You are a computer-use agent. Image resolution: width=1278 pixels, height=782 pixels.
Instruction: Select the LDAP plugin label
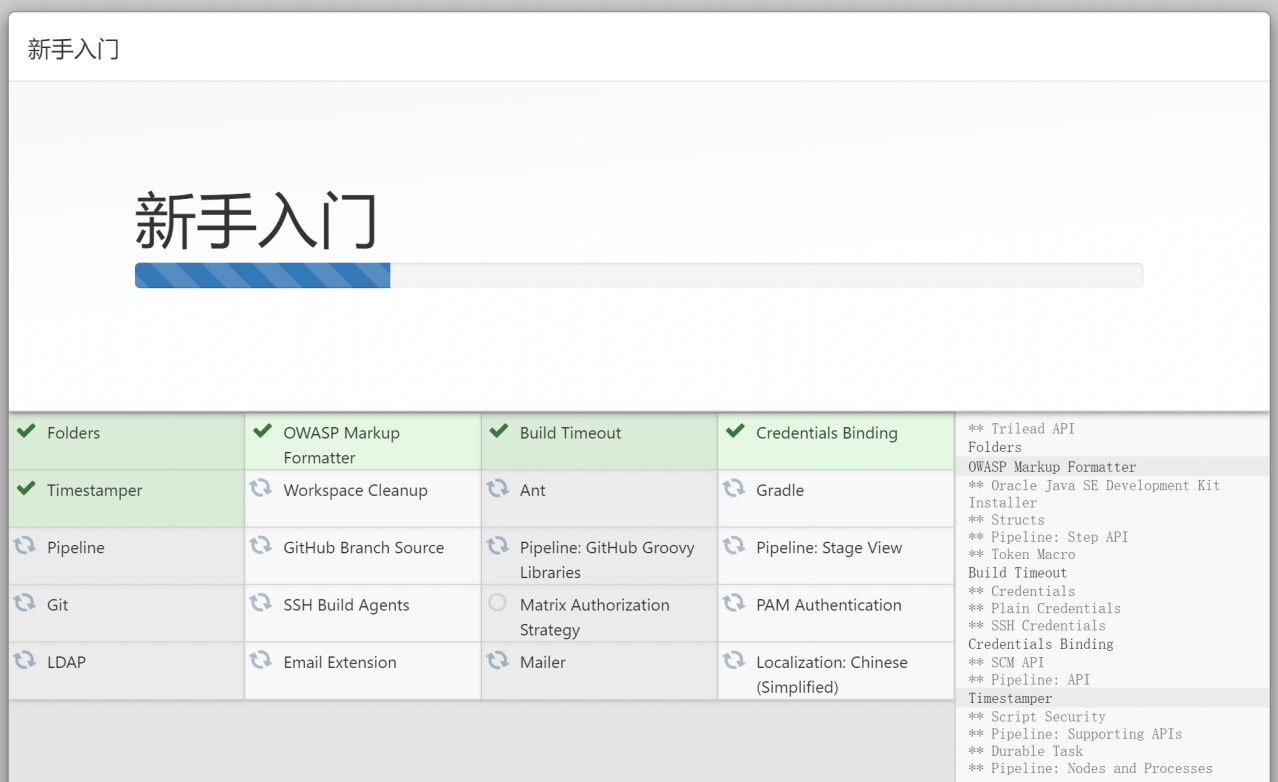68,662
